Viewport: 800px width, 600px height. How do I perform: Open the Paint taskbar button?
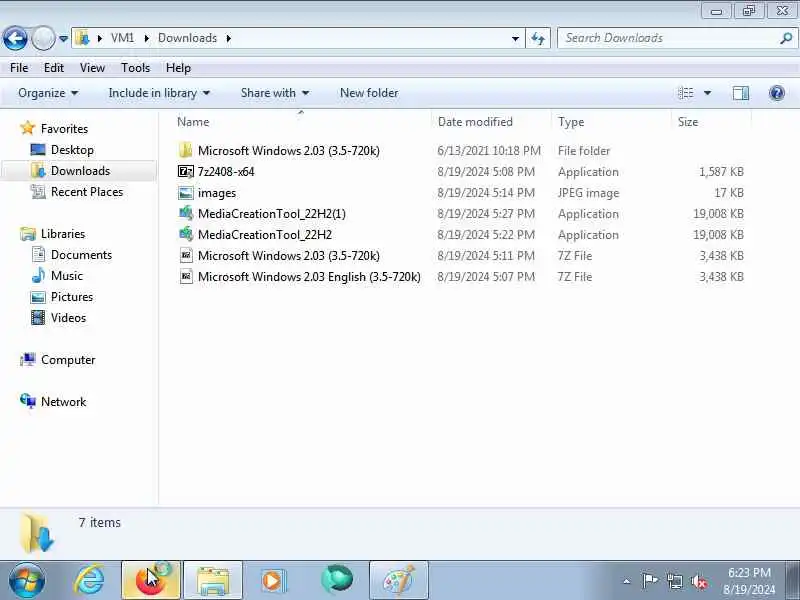[x=398, y=580]
